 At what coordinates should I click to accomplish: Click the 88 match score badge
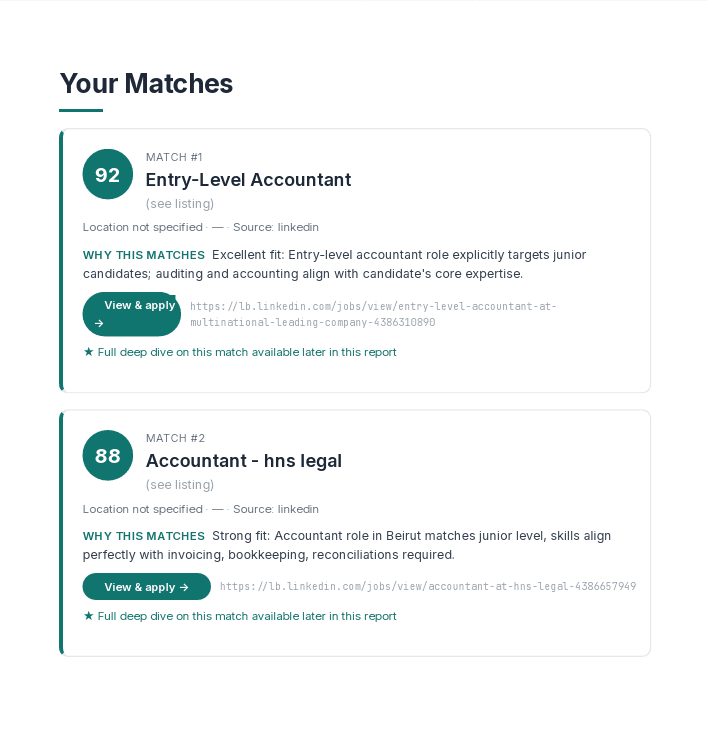point(108,455)
